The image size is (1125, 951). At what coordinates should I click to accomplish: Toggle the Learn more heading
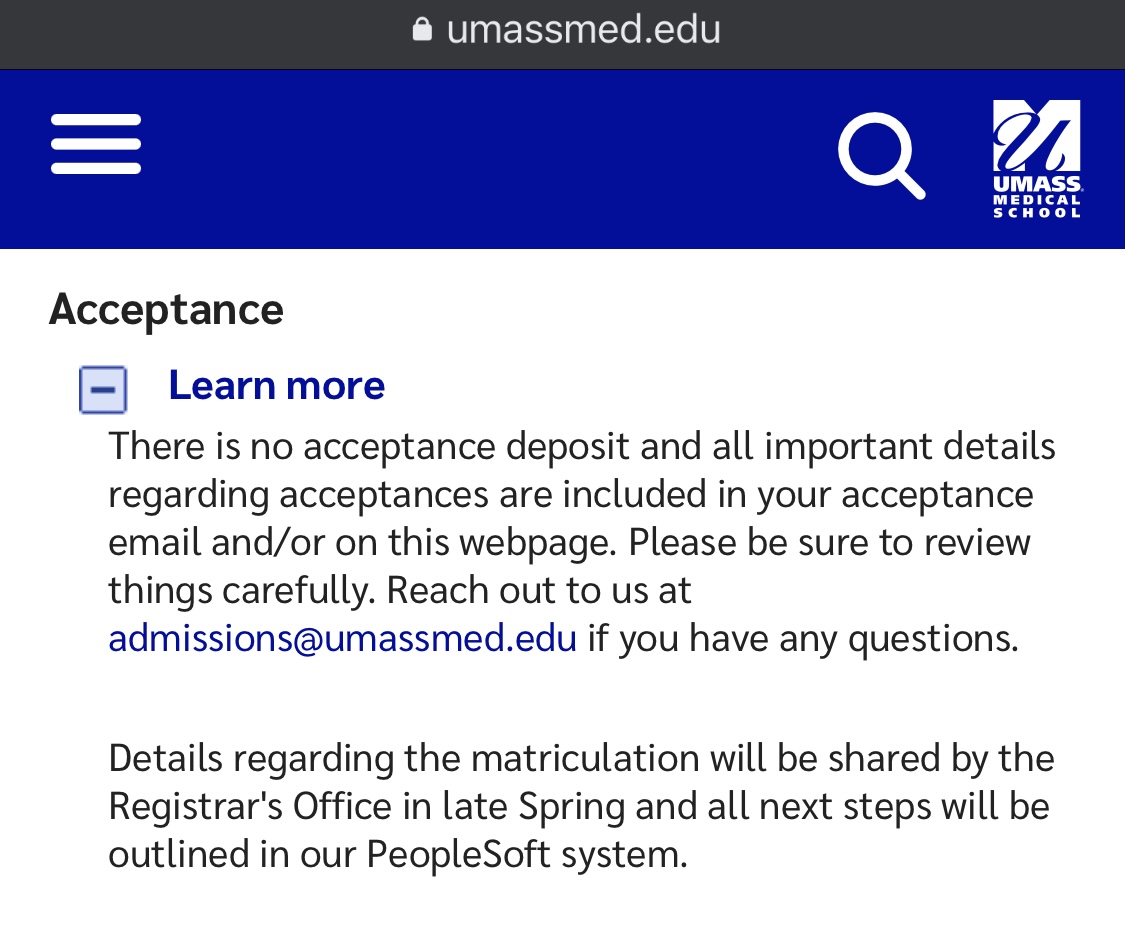pyautogui.click(x=276, y=385)
